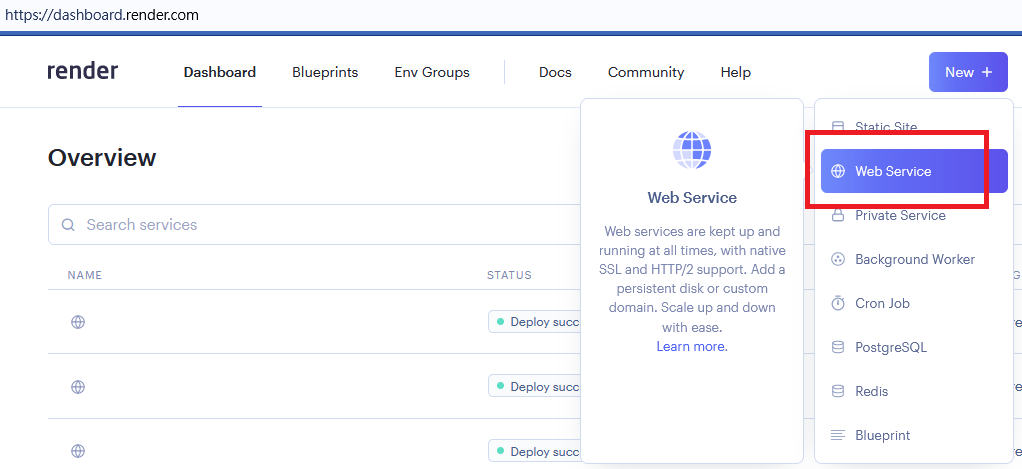Image resolution: width=1022 pixels, height=469 pixels.
Task: Select Redis from the menu
Action: (914, 391)
